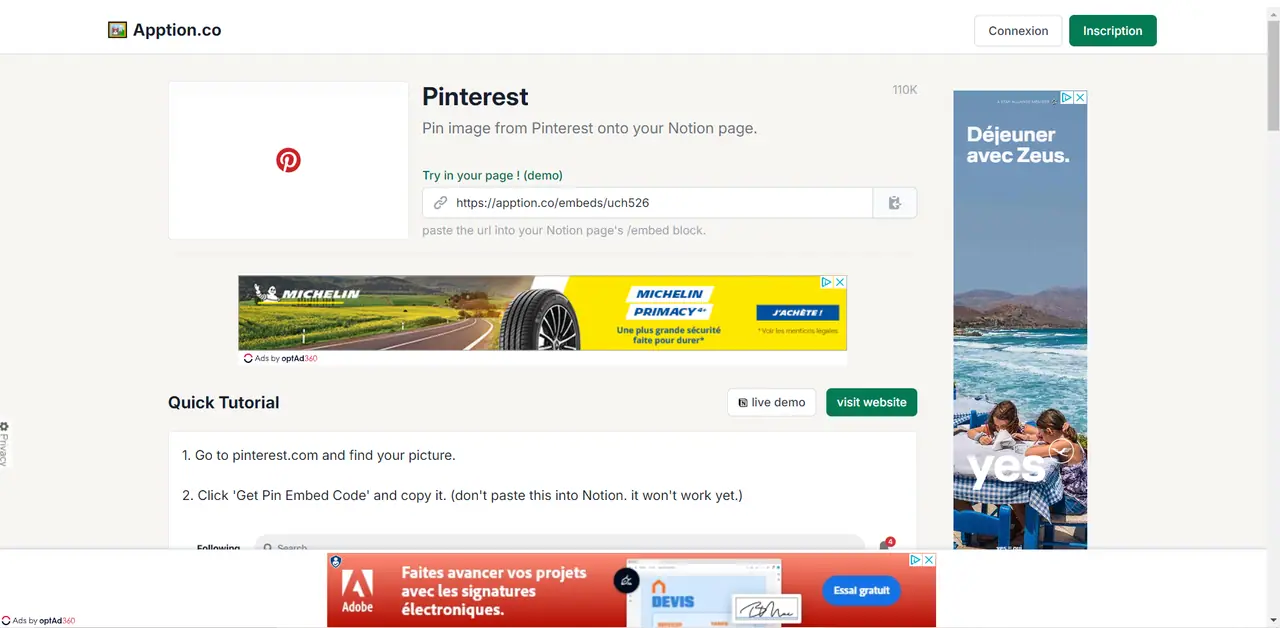Click the page vertical scrollbar thumb
The image size is (1280, 628).
tap(1273, 75)
